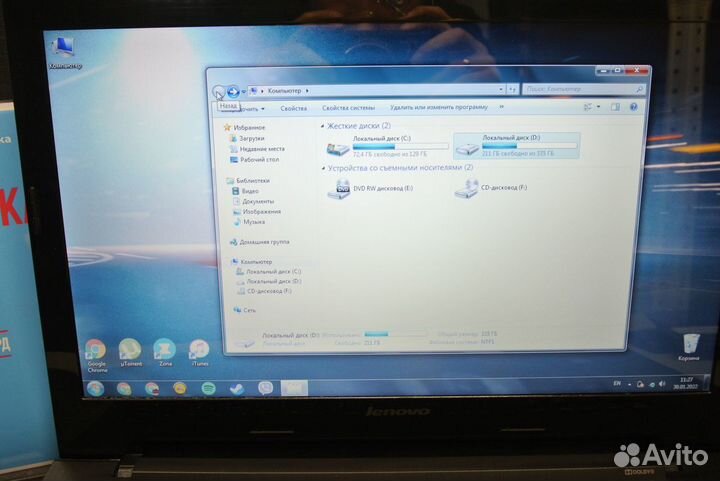Click the network tray icon
Screen dimensions: 720x481
[x=651, y=385]
